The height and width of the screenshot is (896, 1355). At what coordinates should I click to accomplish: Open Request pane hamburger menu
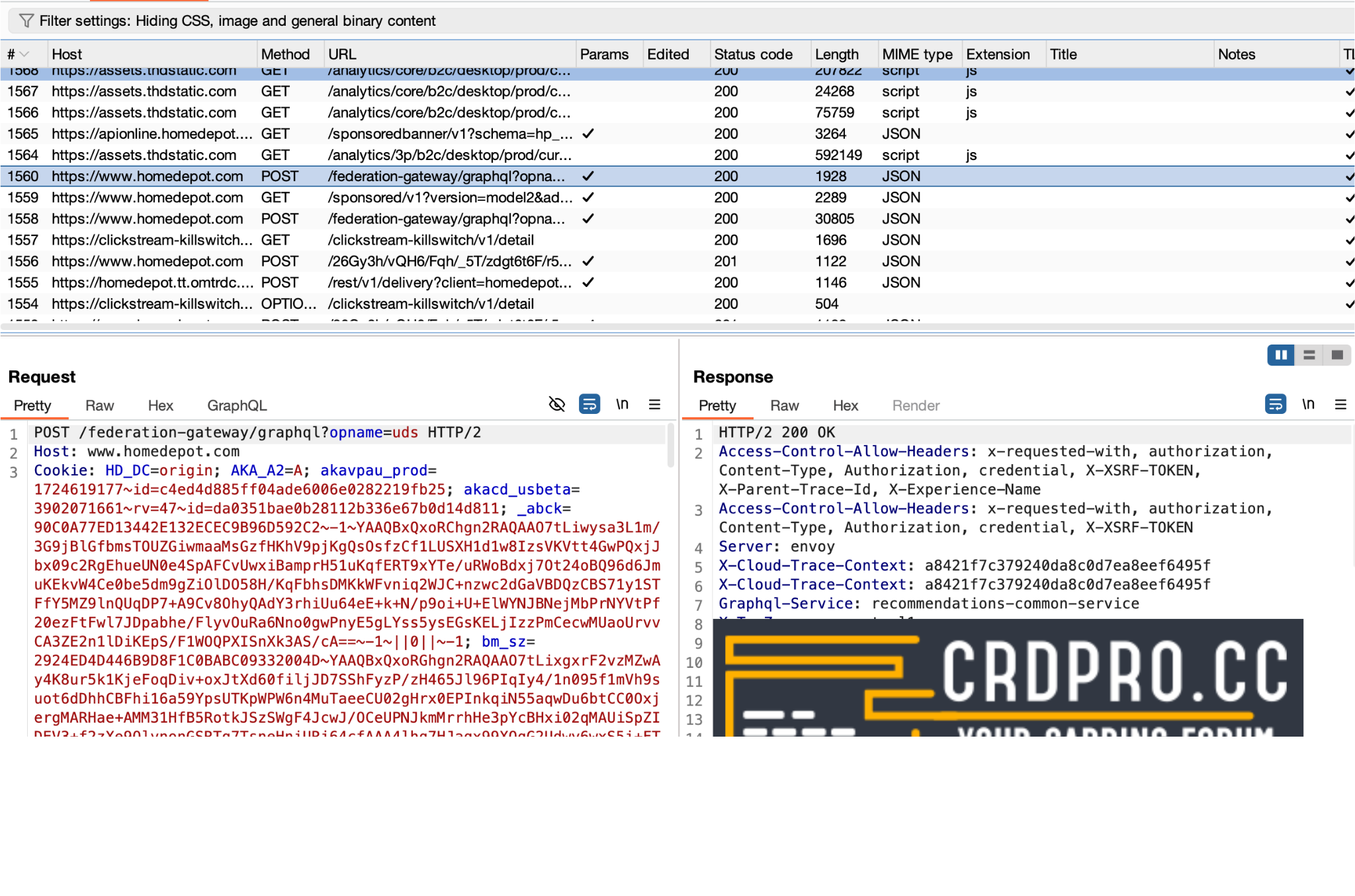654,404
